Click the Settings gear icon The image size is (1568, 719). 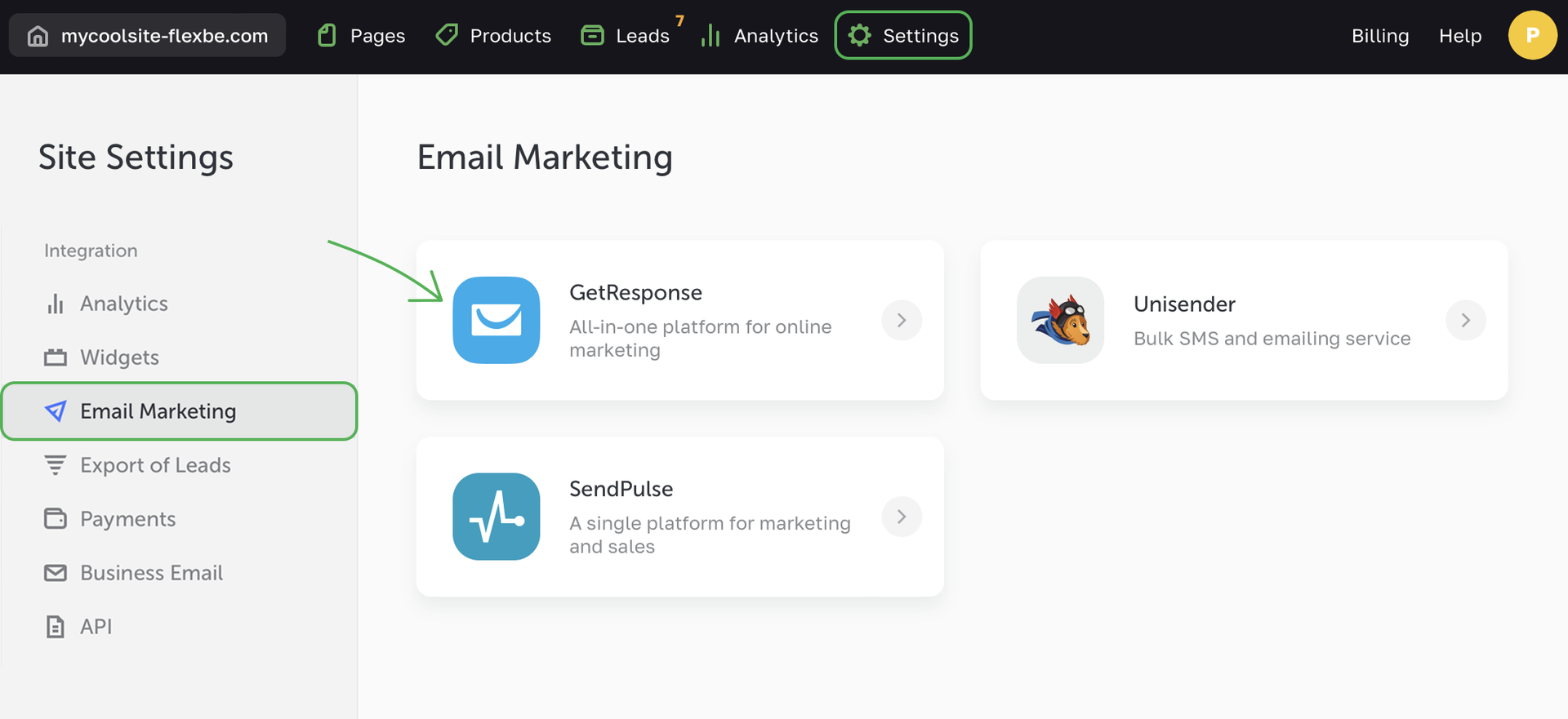point(859,36)
